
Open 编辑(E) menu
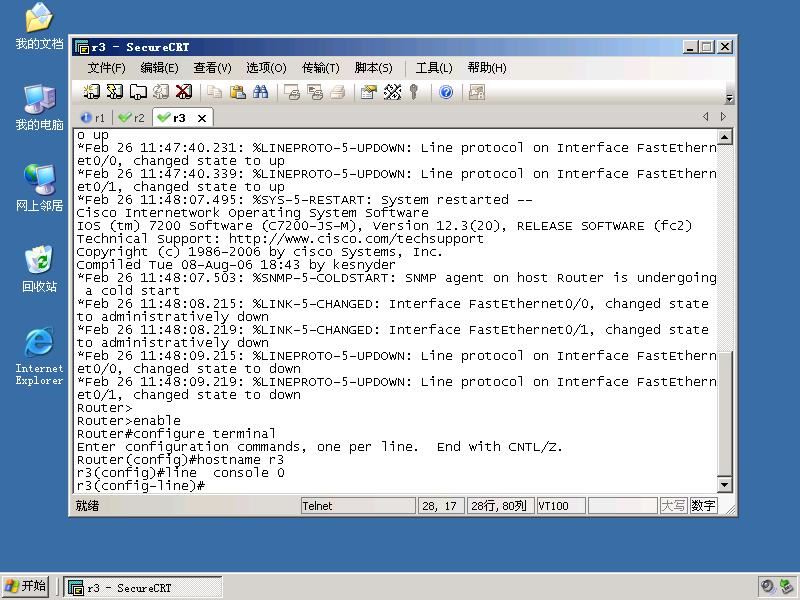(159, 68)
